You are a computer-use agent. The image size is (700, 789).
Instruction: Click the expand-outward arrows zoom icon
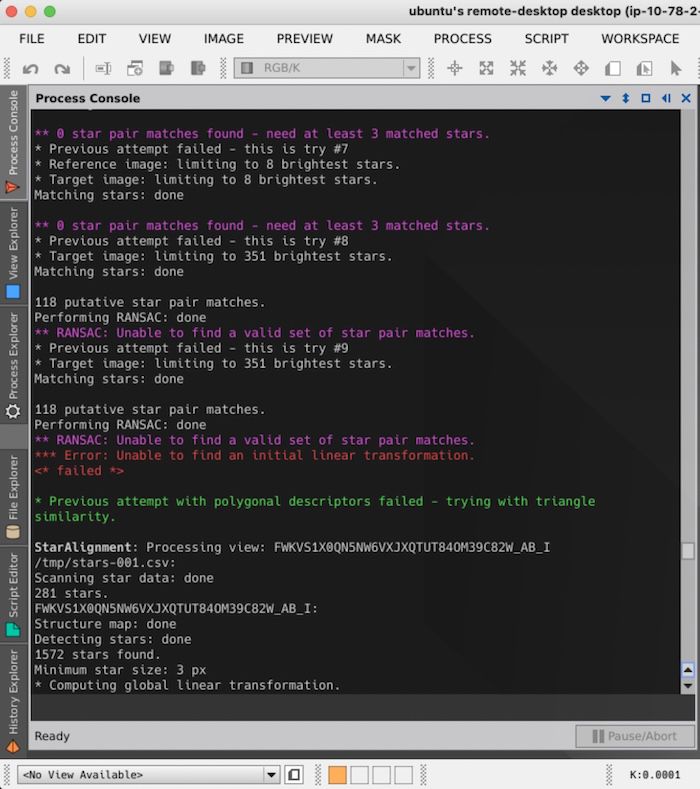[x=486, y=68]
